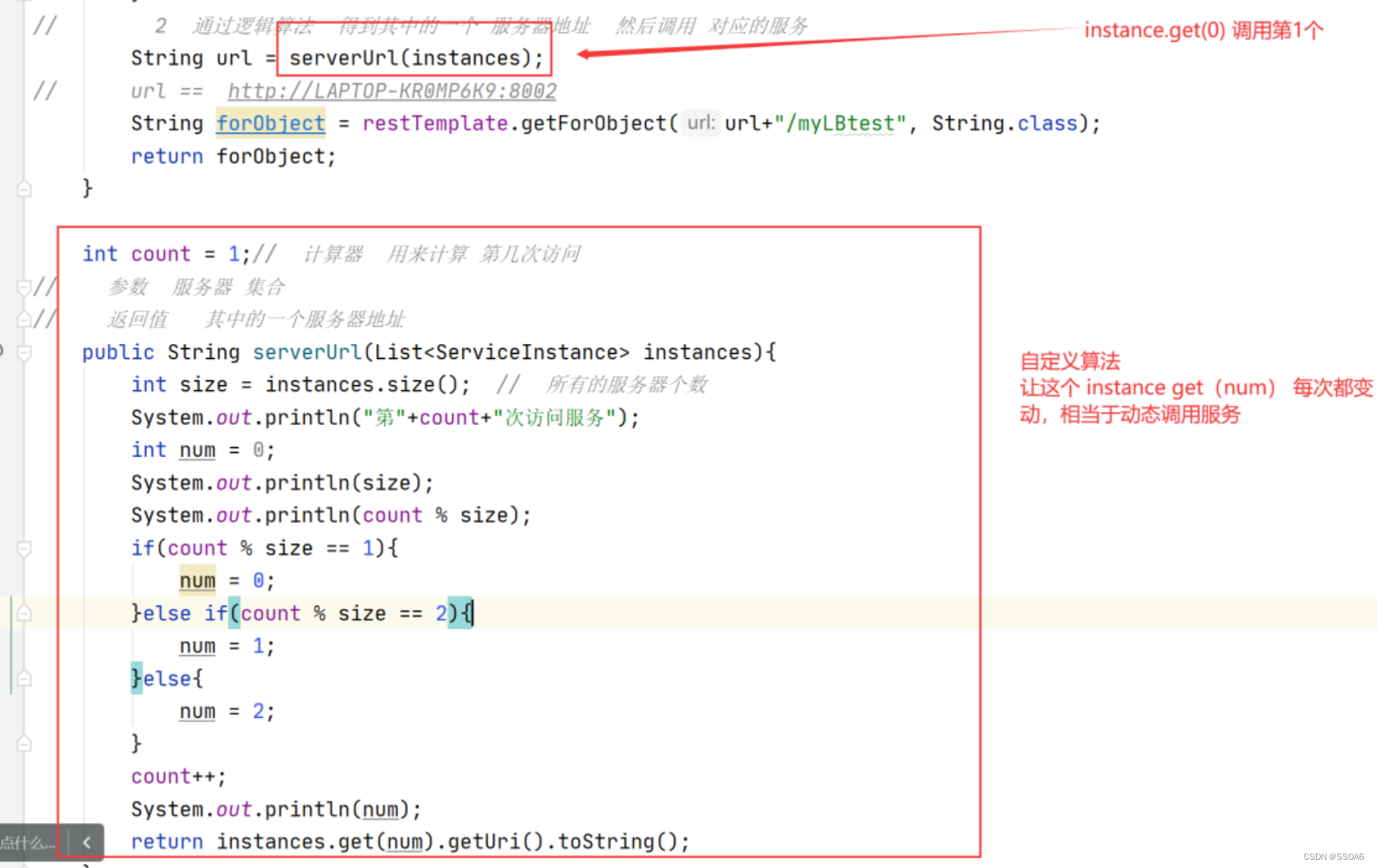Click the String url = declaration
This screenshot has width=1377, height=868.
[x=203, y=58]
